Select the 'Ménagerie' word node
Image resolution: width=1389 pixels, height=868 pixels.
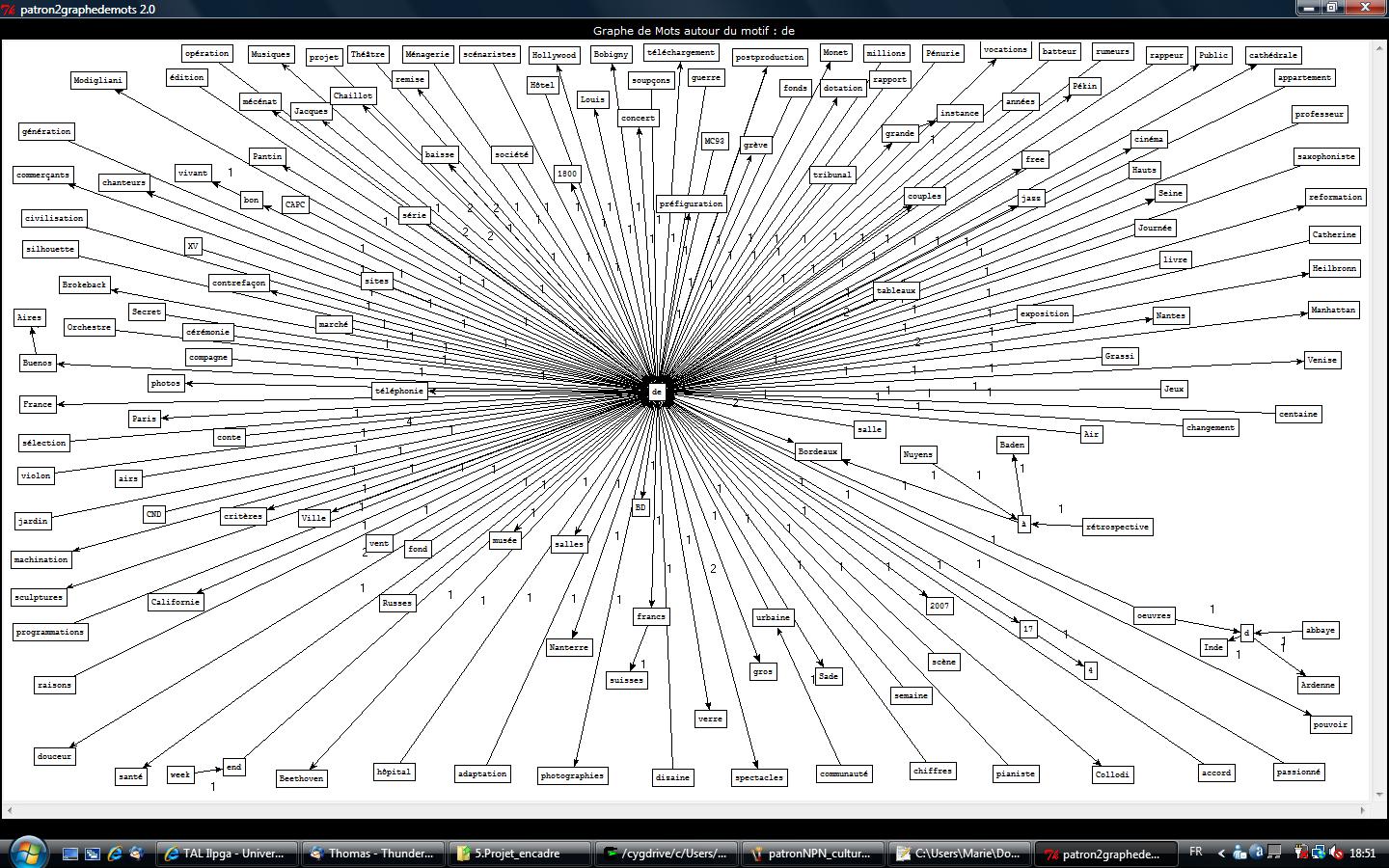coord(427,55)
